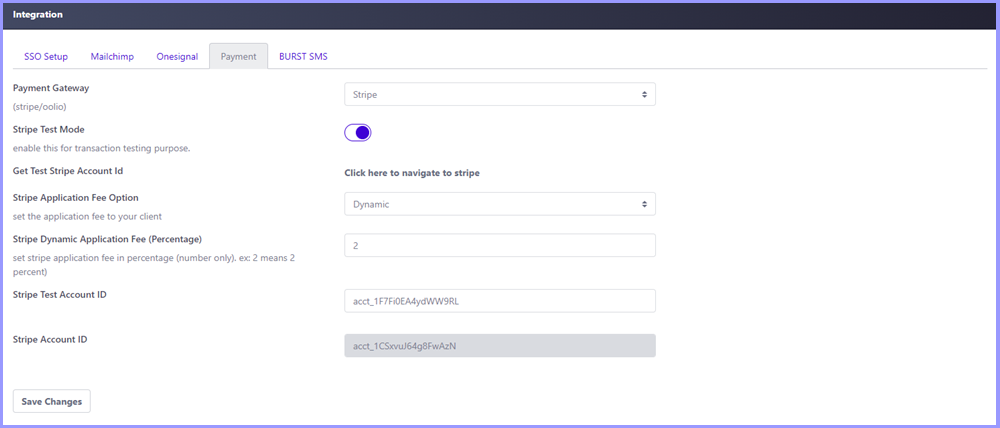
Task: Click the Stripe Account ID label text
Action: coord(50,339)
